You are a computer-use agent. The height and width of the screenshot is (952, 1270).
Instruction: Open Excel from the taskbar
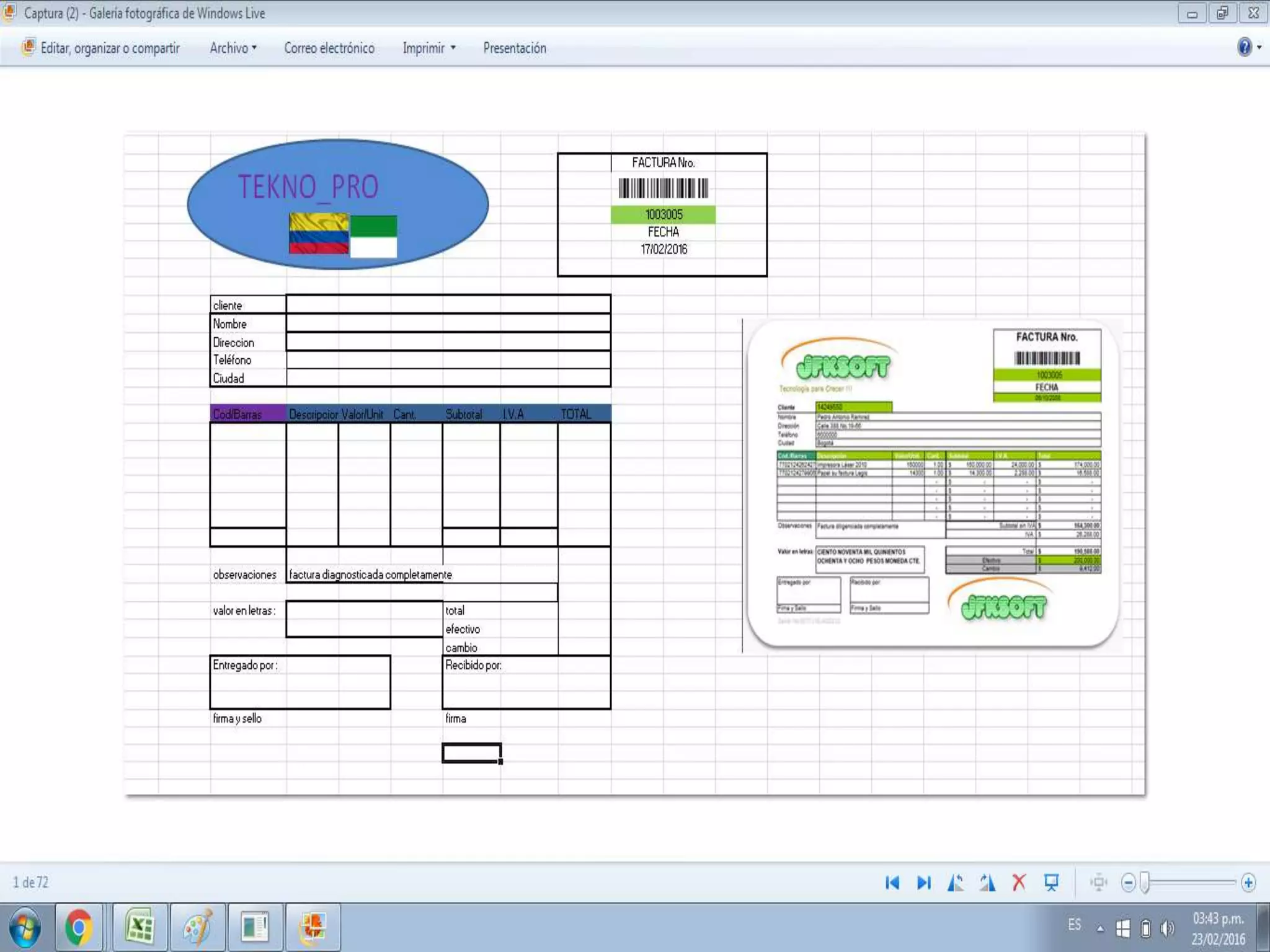pyautogui.click(x=141, y=928)
